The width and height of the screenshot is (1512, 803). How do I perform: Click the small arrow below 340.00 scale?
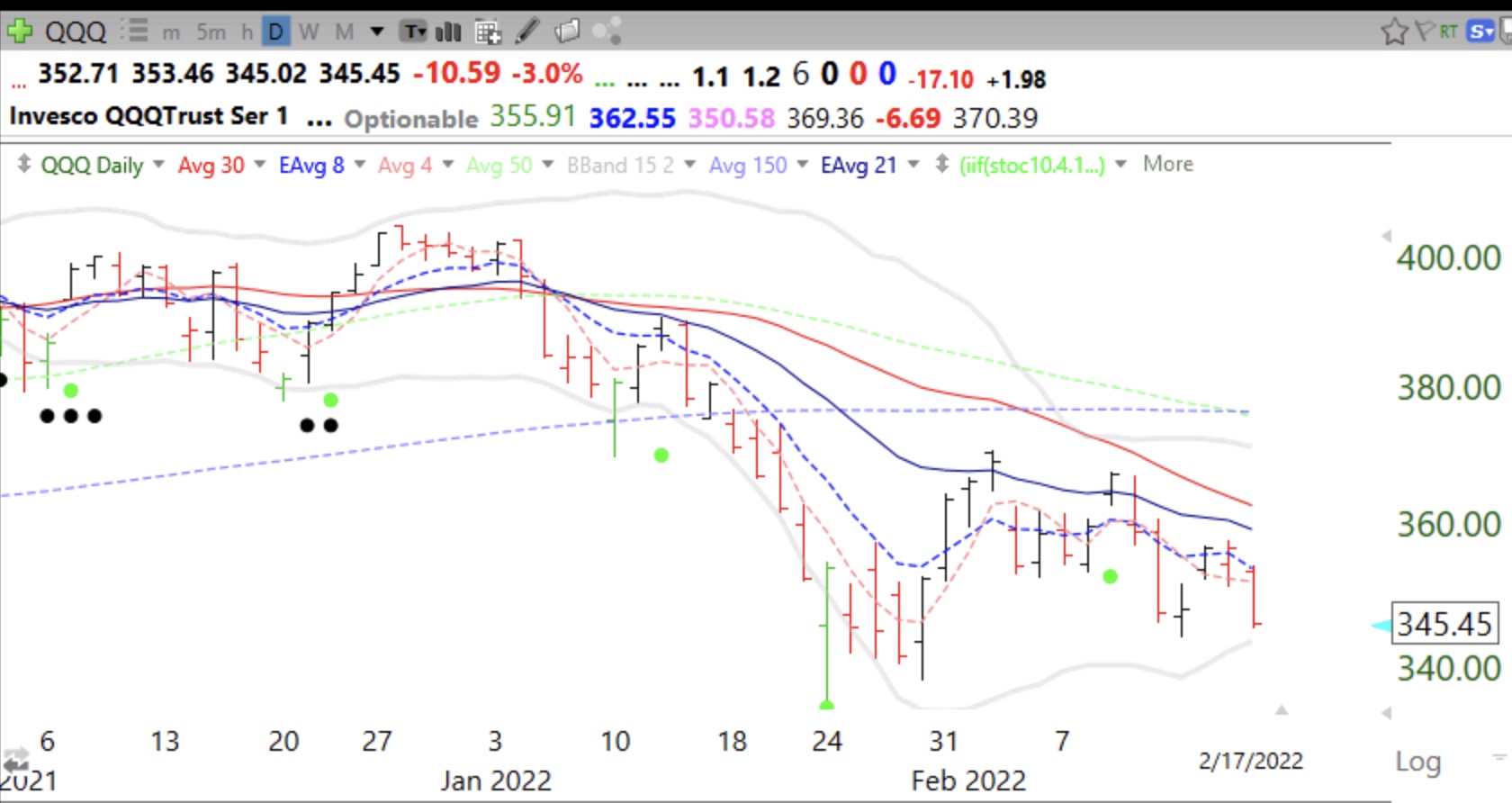coord(1386,713)
